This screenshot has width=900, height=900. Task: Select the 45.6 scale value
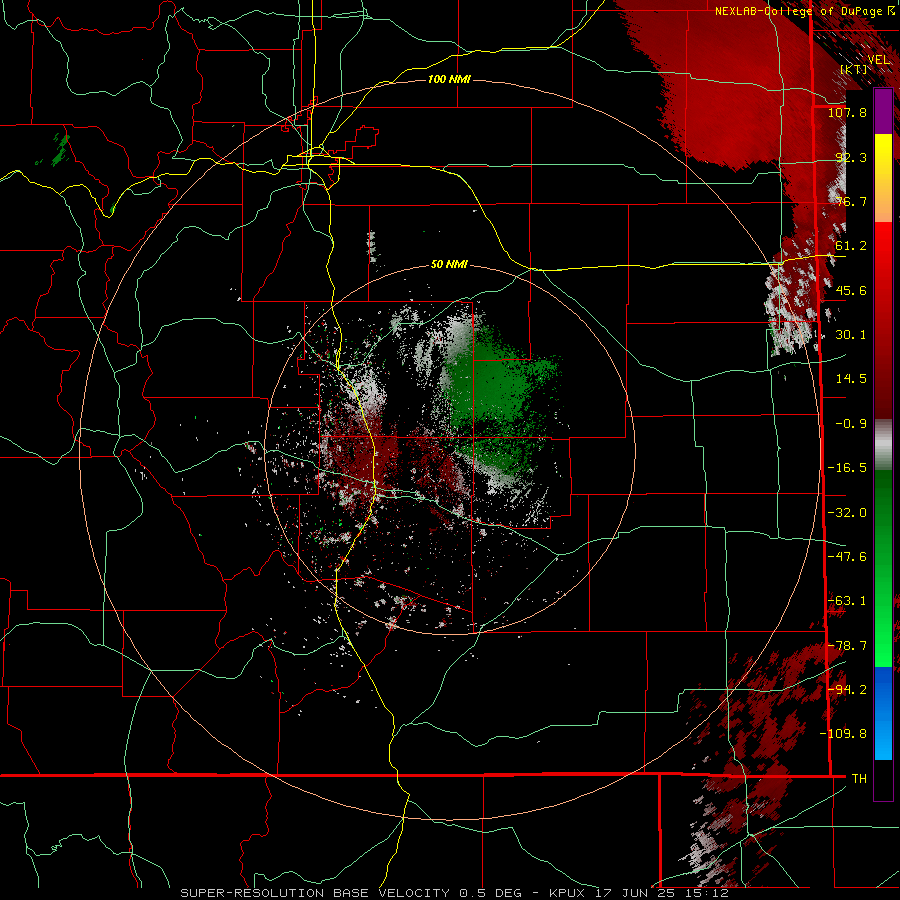click(x=851, y=290)
